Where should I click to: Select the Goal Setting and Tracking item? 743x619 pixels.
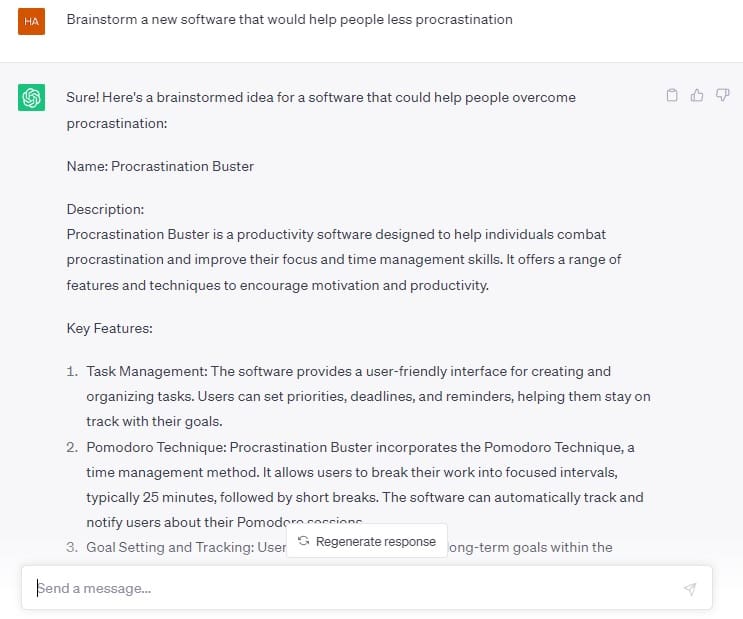339,547
